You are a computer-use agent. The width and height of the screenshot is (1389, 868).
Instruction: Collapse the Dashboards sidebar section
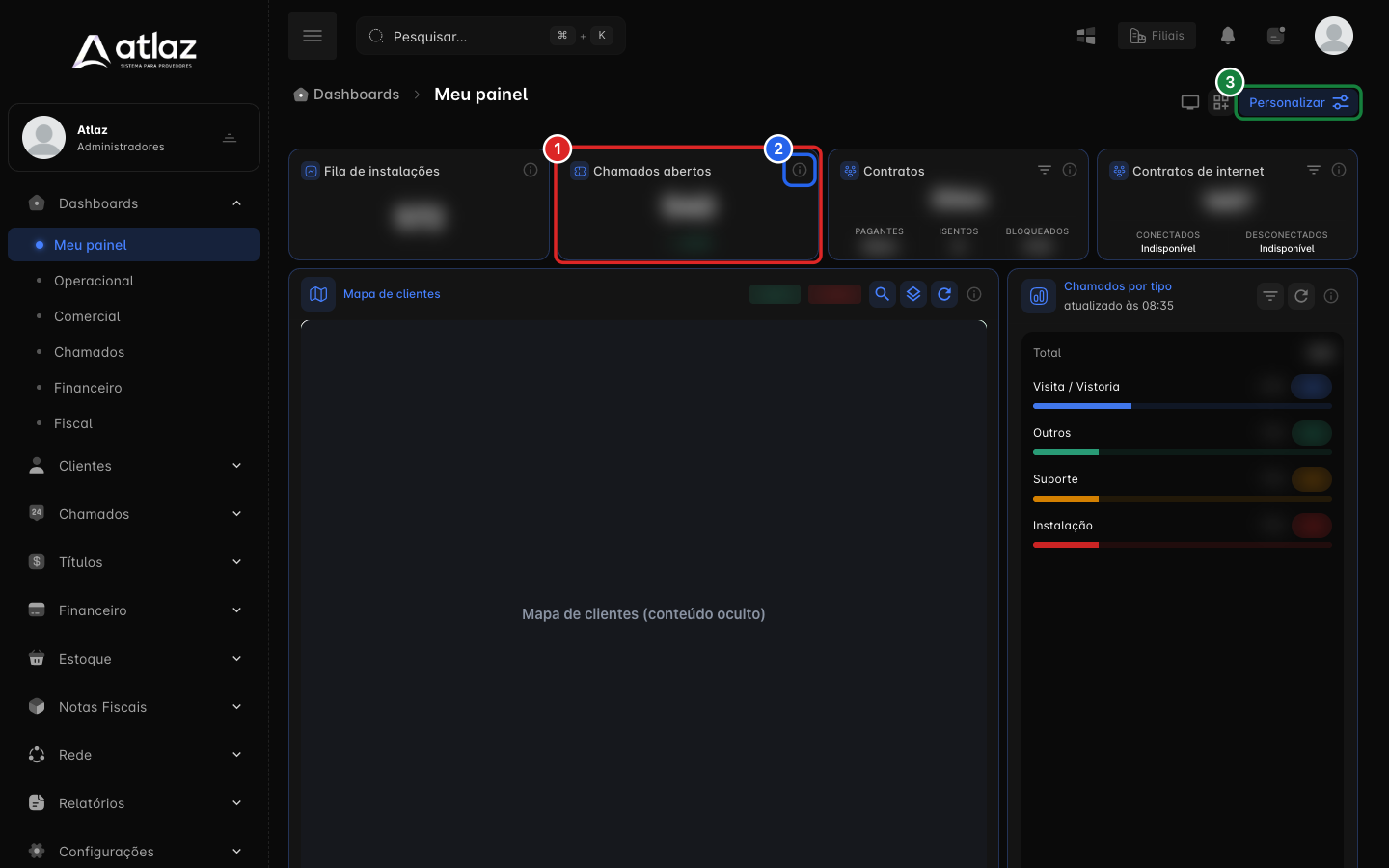[134, 203]
